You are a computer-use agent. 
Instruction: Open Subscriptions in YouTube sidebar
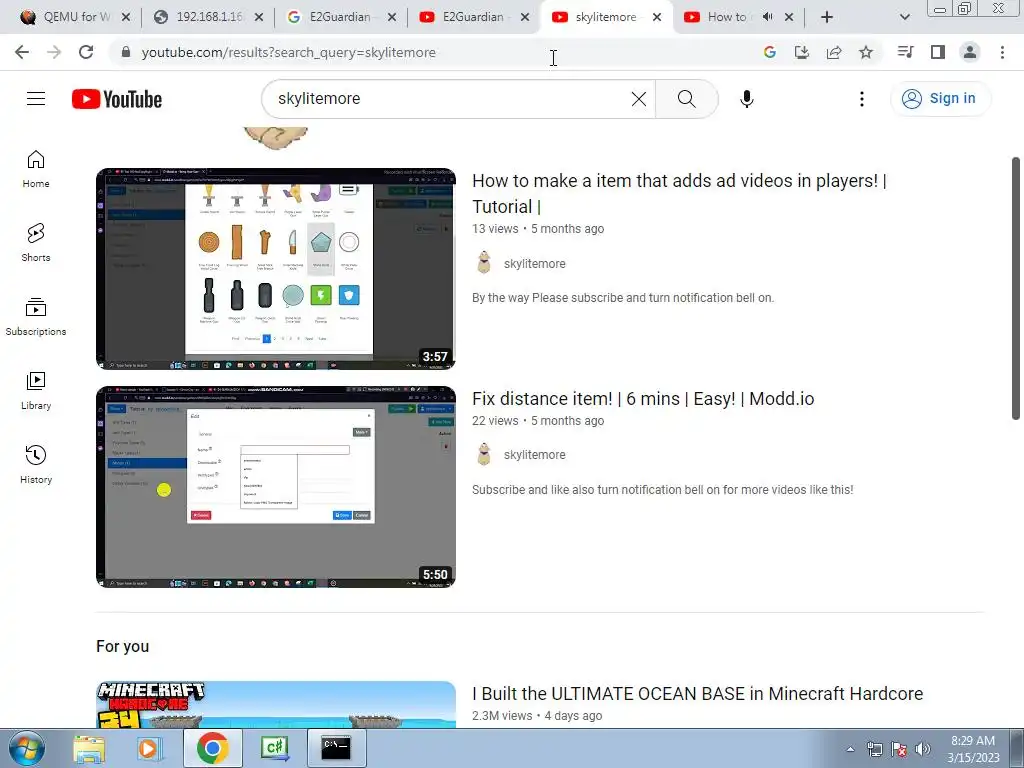tap(36, 317)
